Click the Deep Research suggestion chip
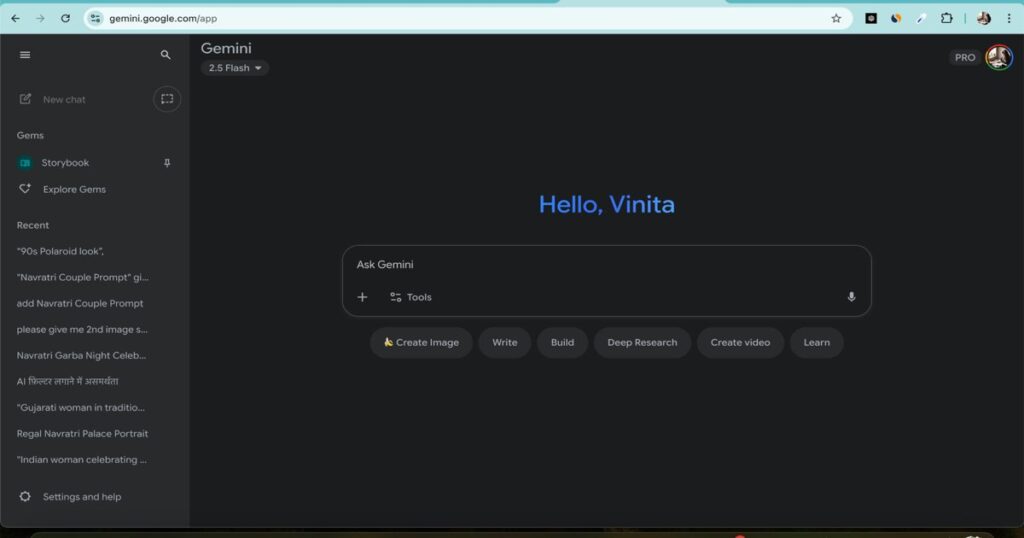 [x=642, y=342]
